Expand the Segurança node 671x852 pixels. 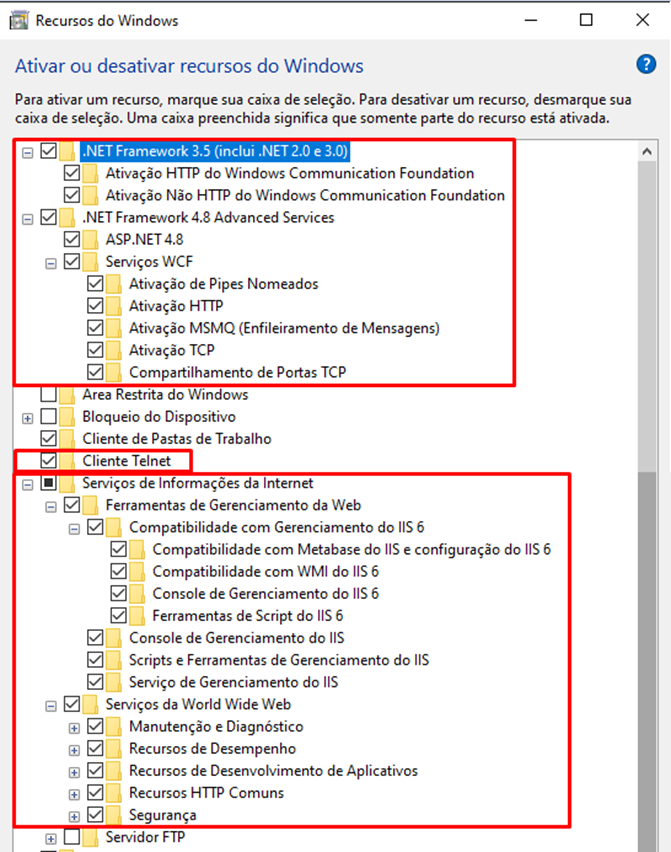74,817
